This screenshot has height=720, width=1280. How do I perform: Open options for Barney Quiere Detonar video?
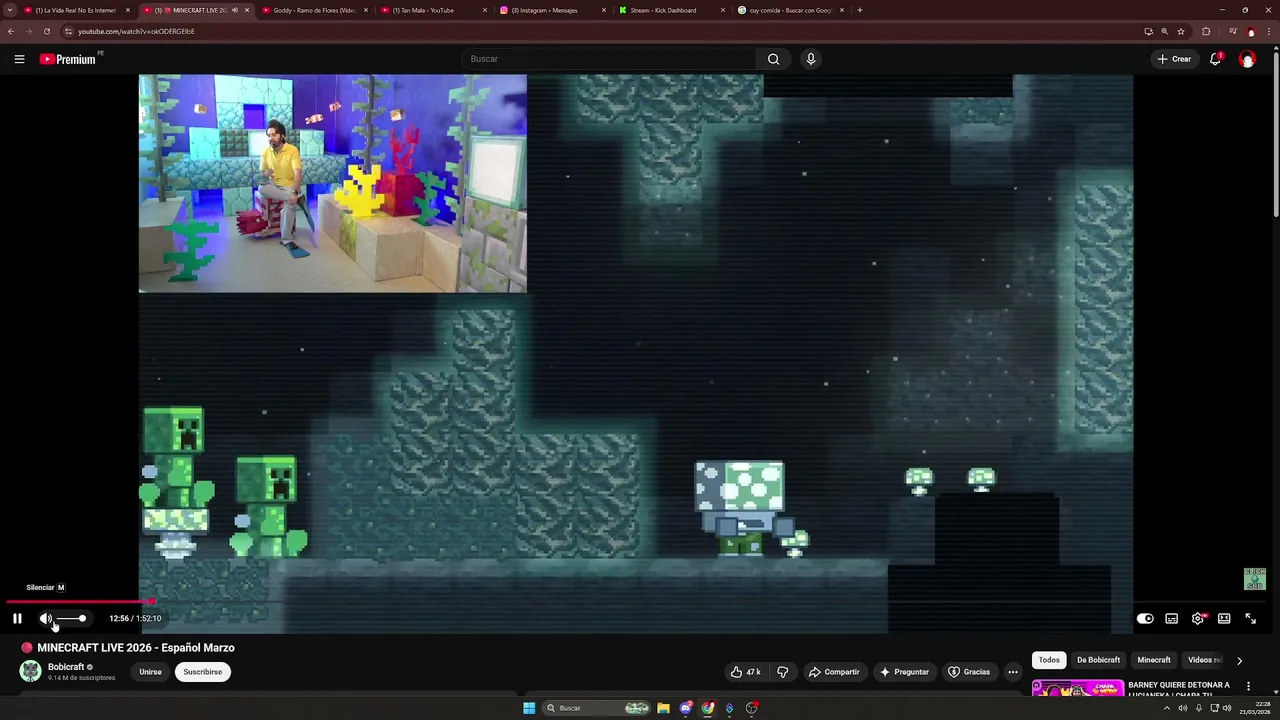click(x=1248, y=686)
